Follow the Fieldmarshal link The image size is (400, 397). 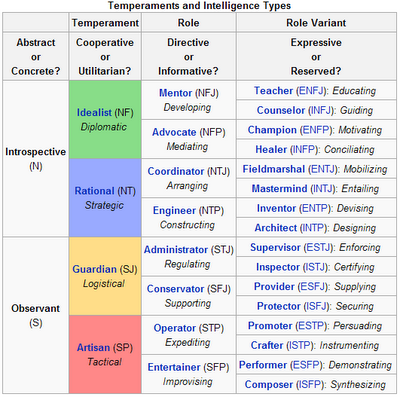(x=274, y=169)
